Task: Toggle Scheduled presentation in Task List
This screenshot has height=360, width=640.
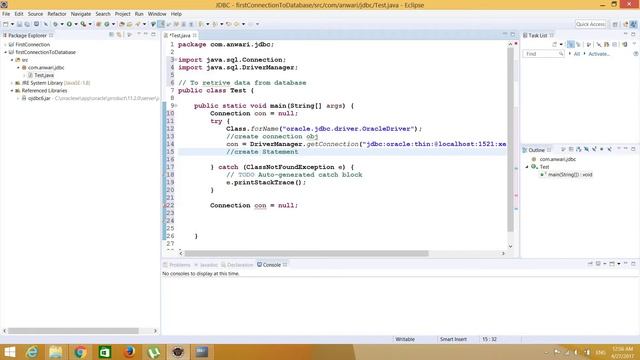Action: (x=578, y=44)
